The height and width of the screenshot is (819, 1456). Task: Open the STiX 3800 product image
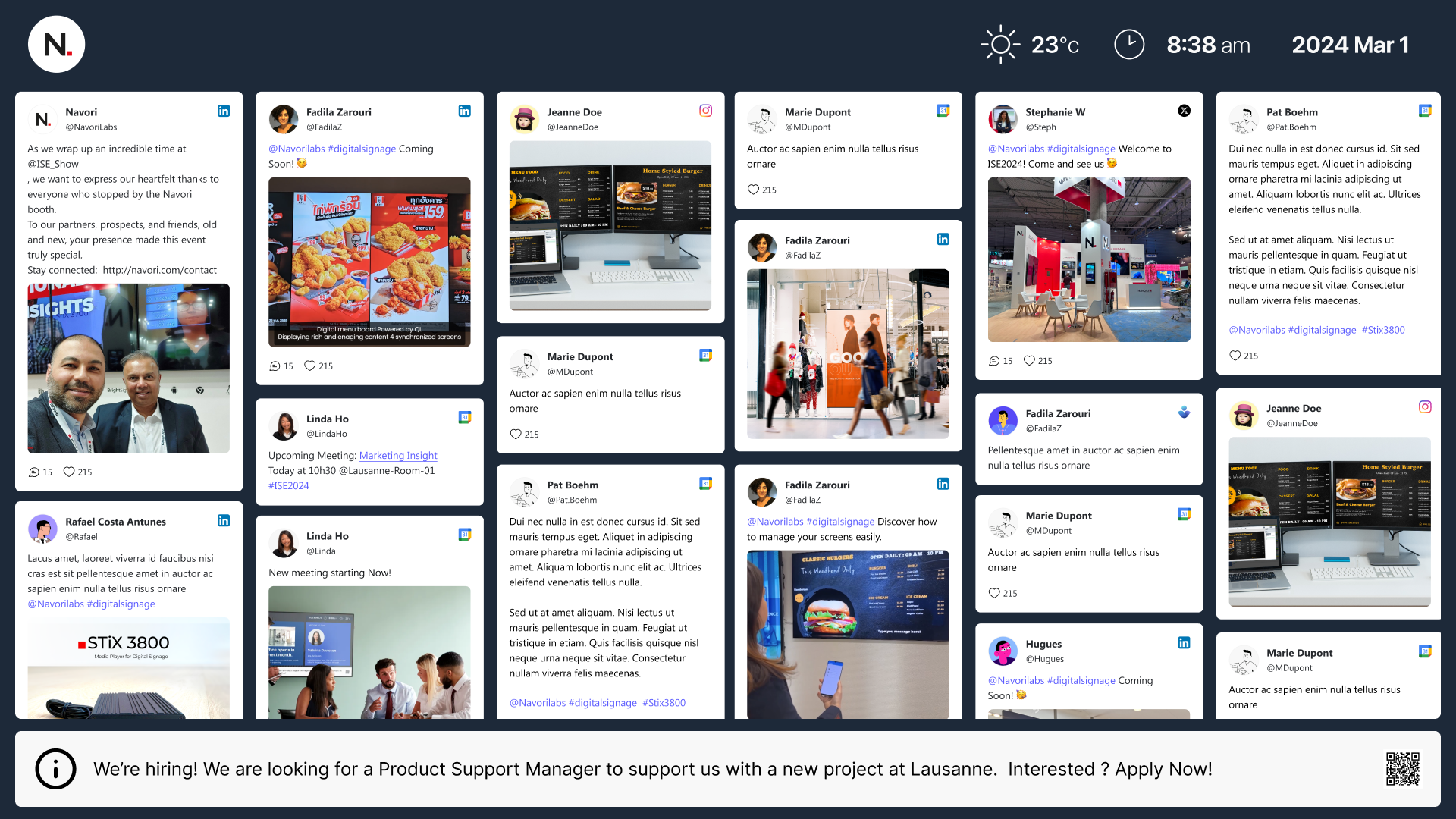129,669
